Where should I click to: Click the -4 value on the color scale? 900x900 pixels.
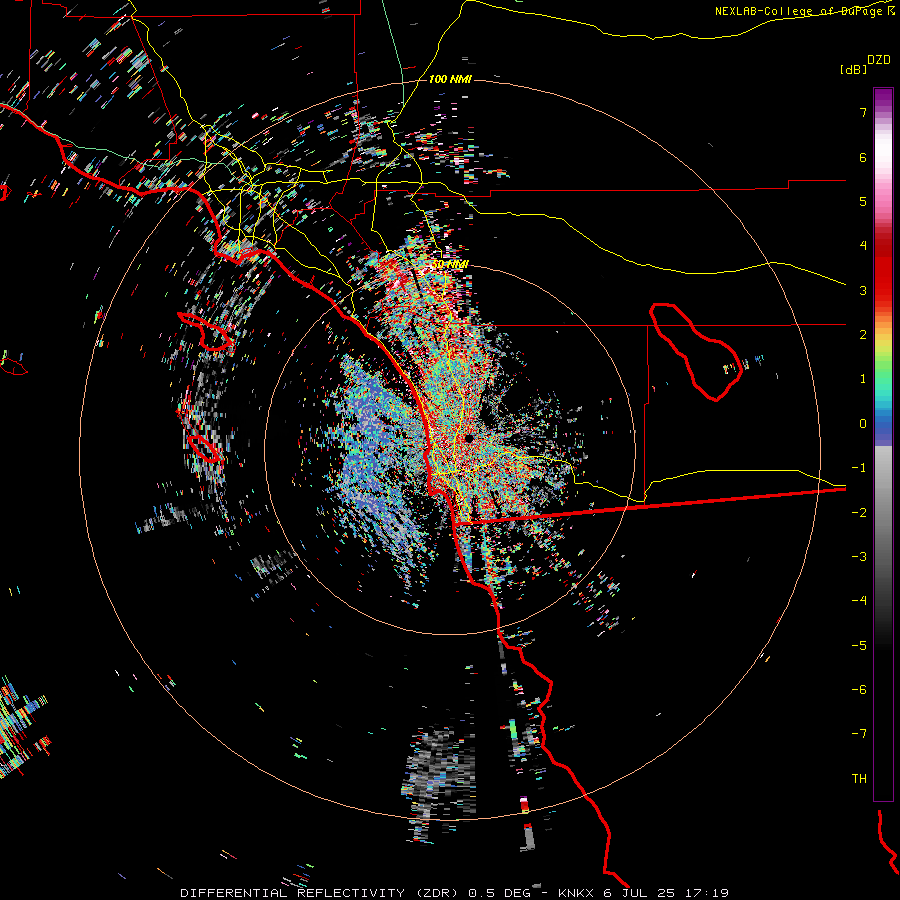(x=859, y=601)
